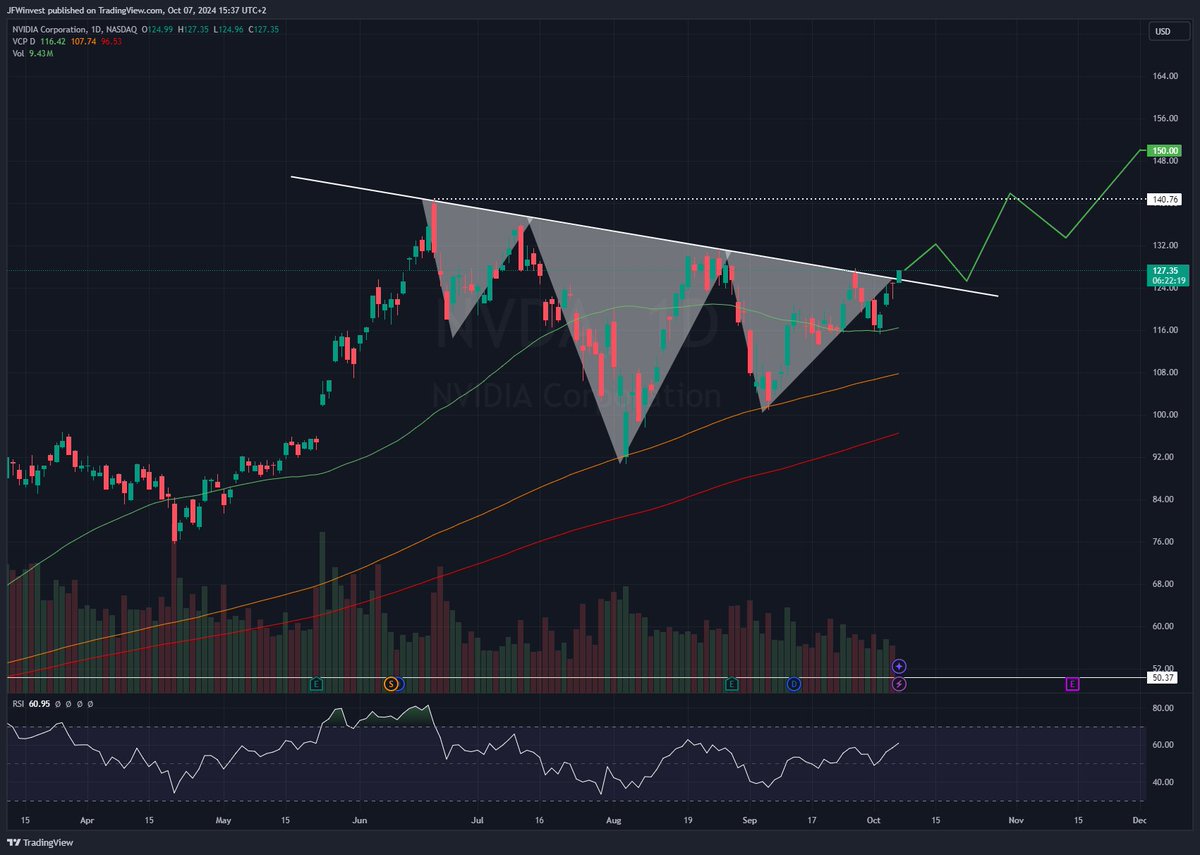
Task: Click the leftmost teal earnings E marker
Action: pos(316,684)
